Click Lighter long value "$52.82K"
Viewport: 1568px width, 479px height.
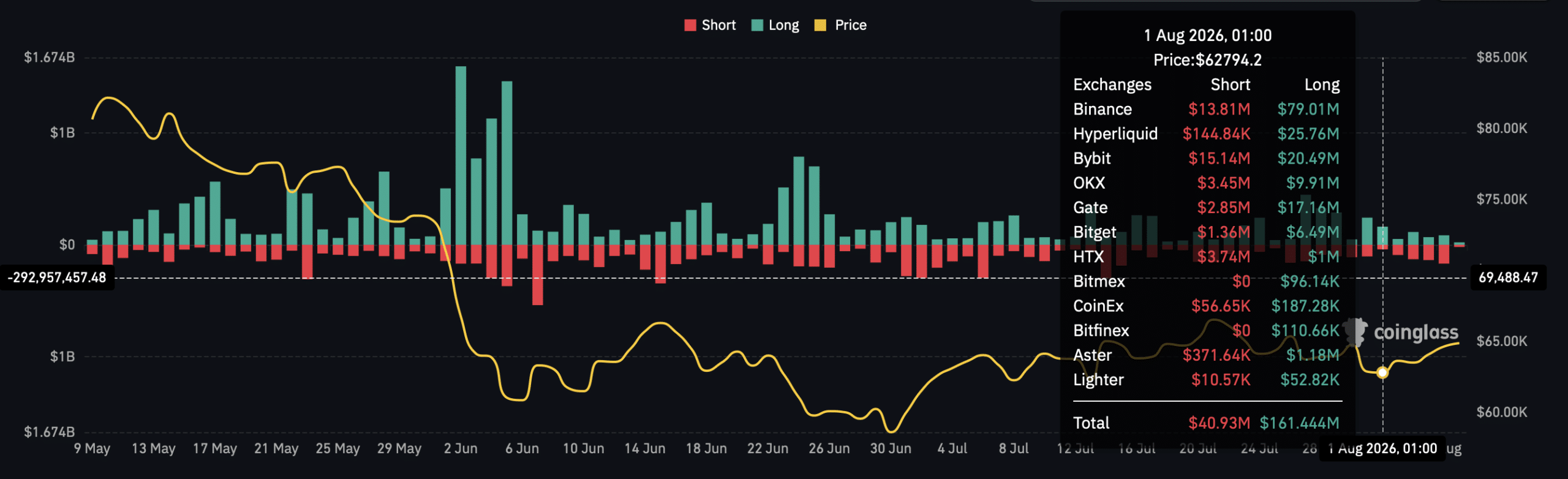coord(1310,380)
